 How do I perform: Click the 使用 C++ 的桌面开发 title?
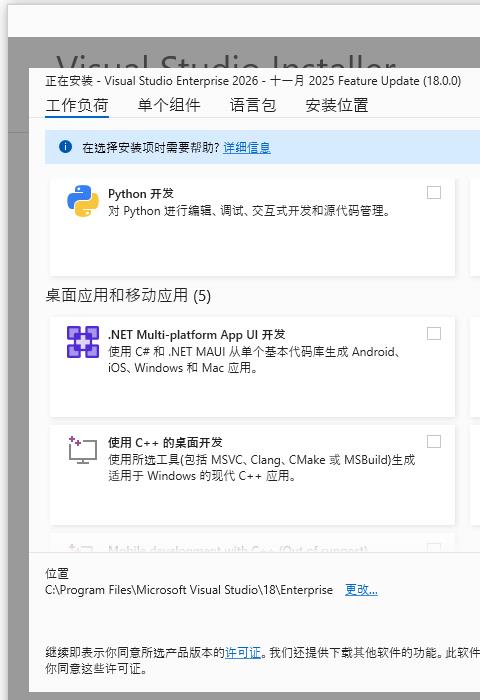pyautogui.click(x=165, y=442)
